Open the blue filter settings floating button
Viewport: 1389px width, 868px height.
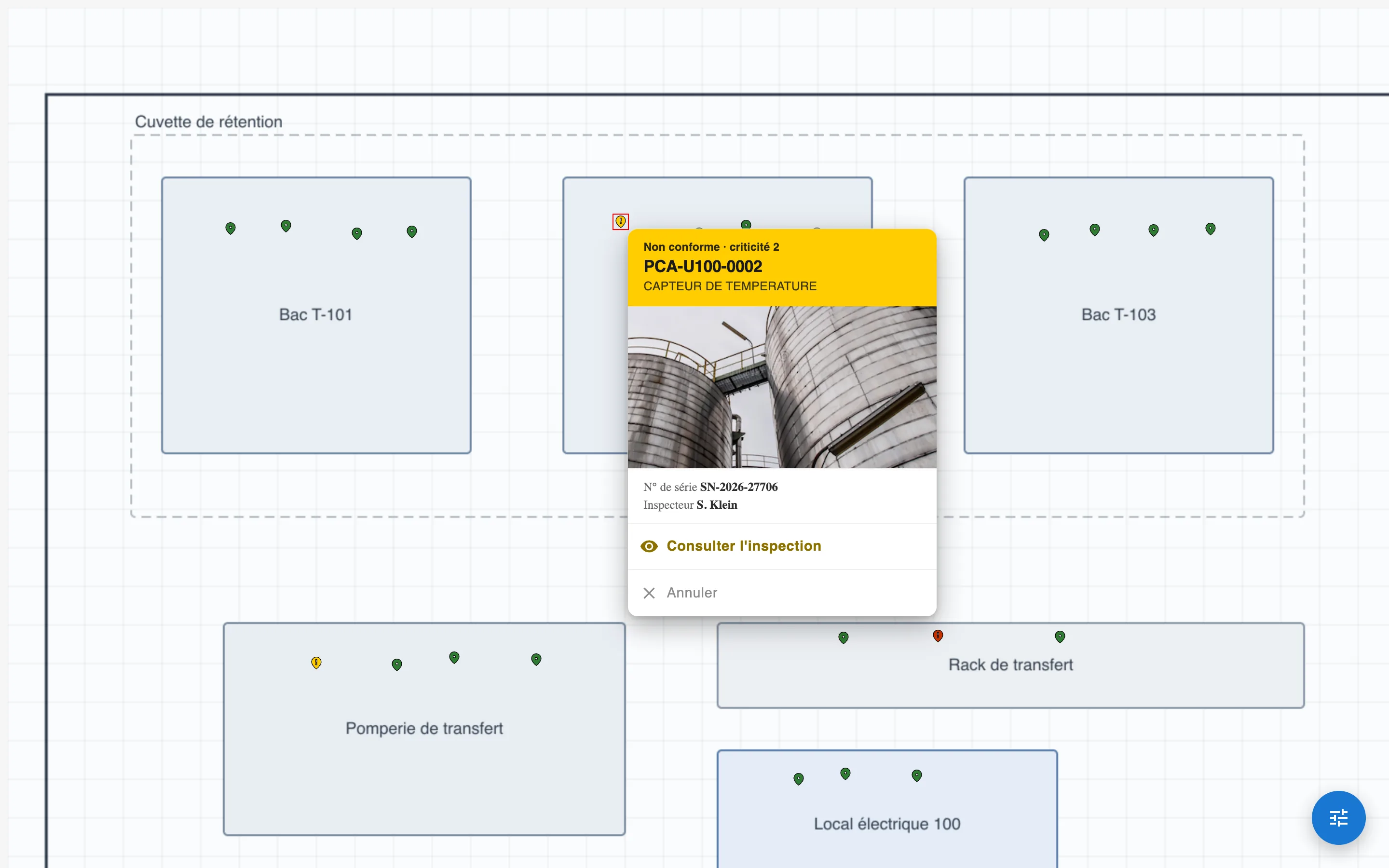pos(1338,817)
